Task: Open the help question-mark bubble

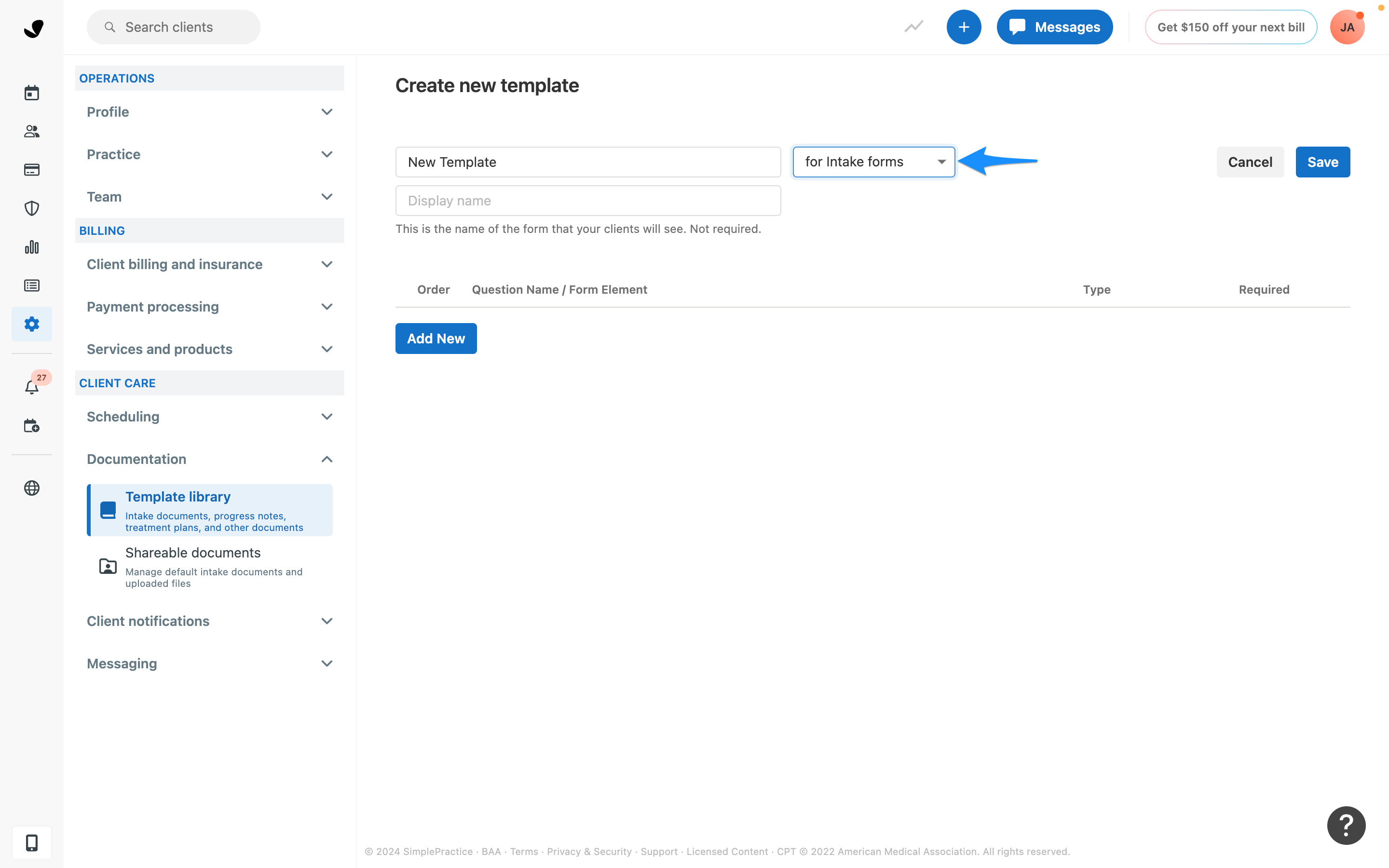Action: coord(1346,825)
